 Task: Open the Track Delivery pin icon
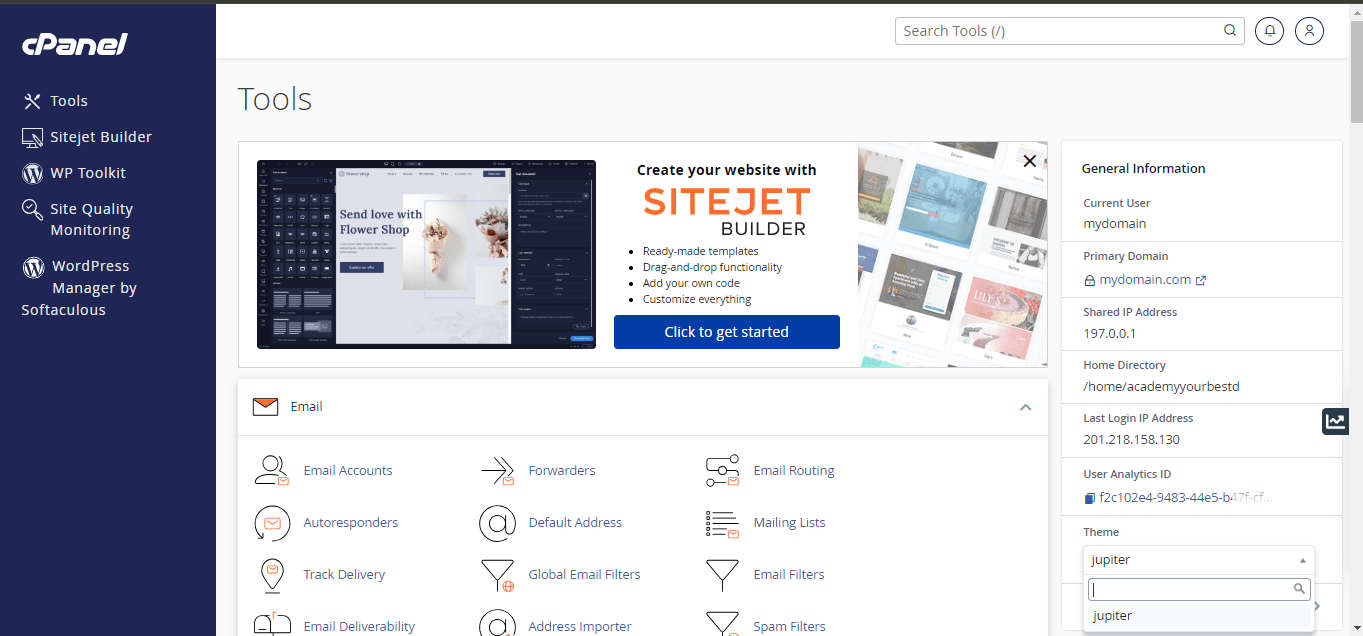(x=271, y=574)
